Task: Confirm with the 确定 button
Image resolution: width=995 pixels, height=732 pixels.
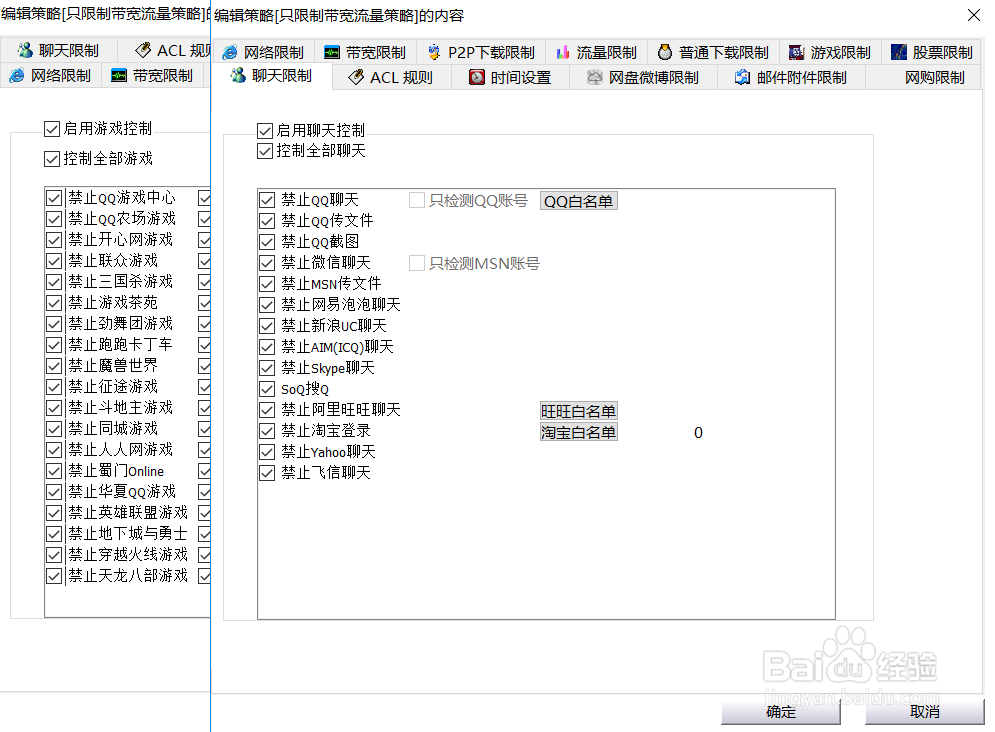Action: 781,712
